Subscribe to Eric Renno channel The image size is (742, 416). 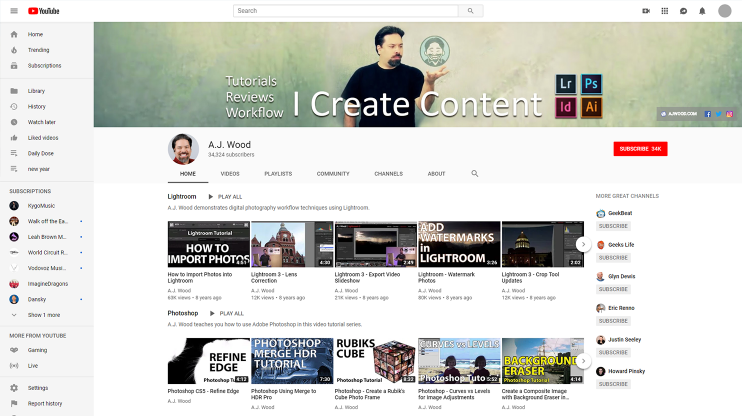pyautogui.click(x=613, y=321)
